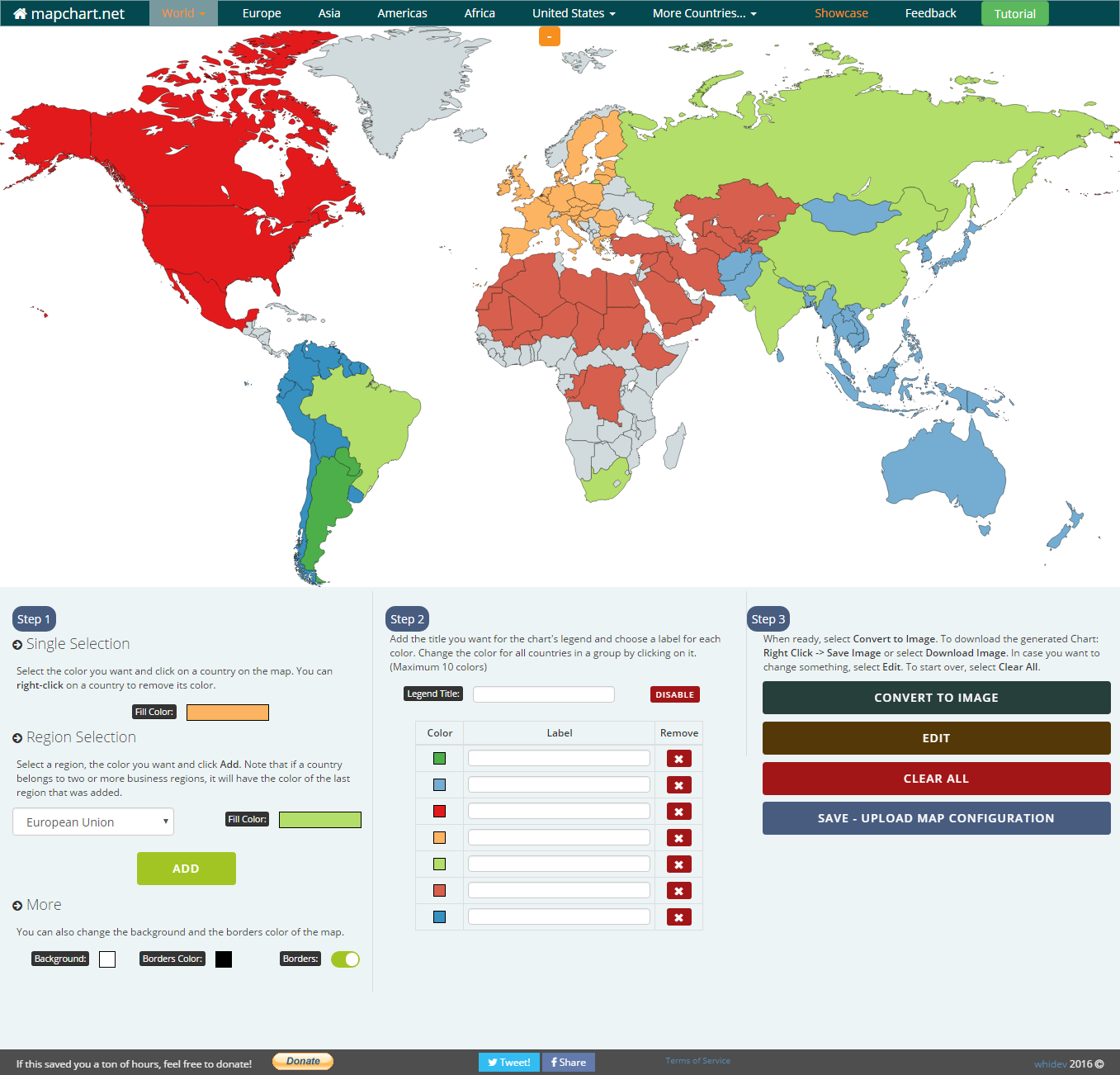Remove the red color legend row
The height and width of the screenshot is (1075, 1120).
click(678, 811)
